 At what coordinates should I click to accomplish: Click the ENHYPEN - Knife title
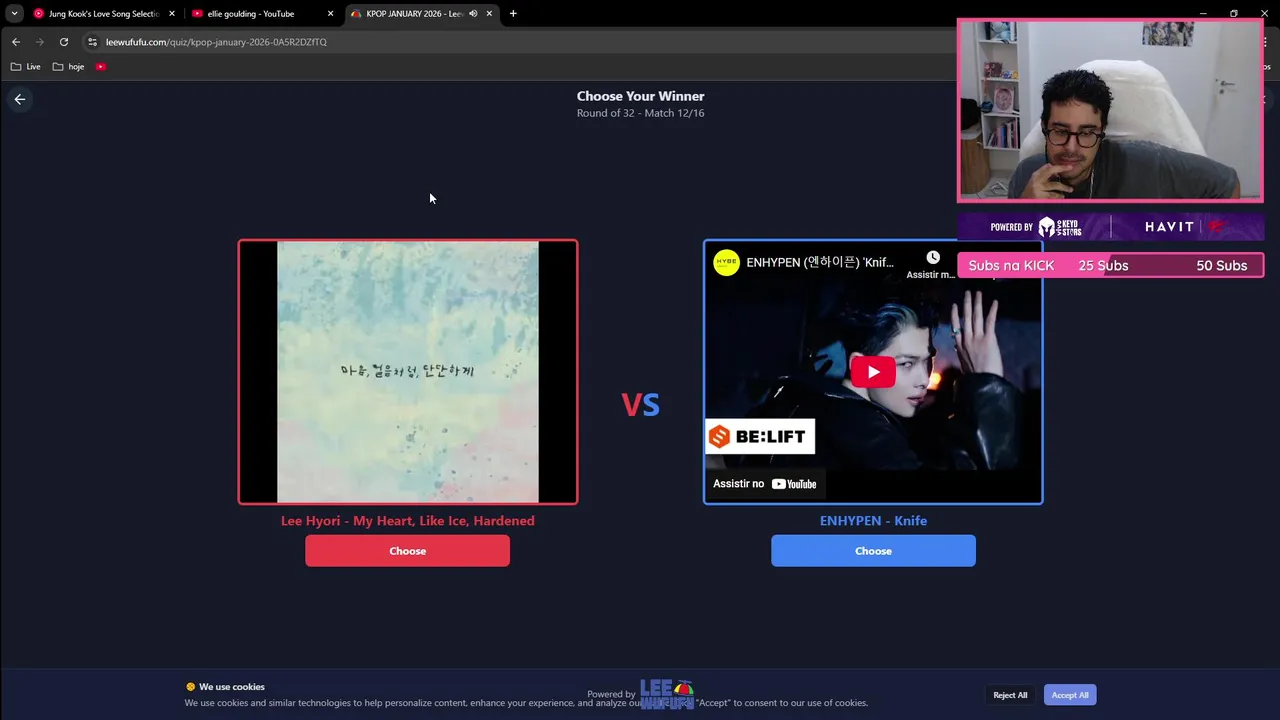pos(873,521)
